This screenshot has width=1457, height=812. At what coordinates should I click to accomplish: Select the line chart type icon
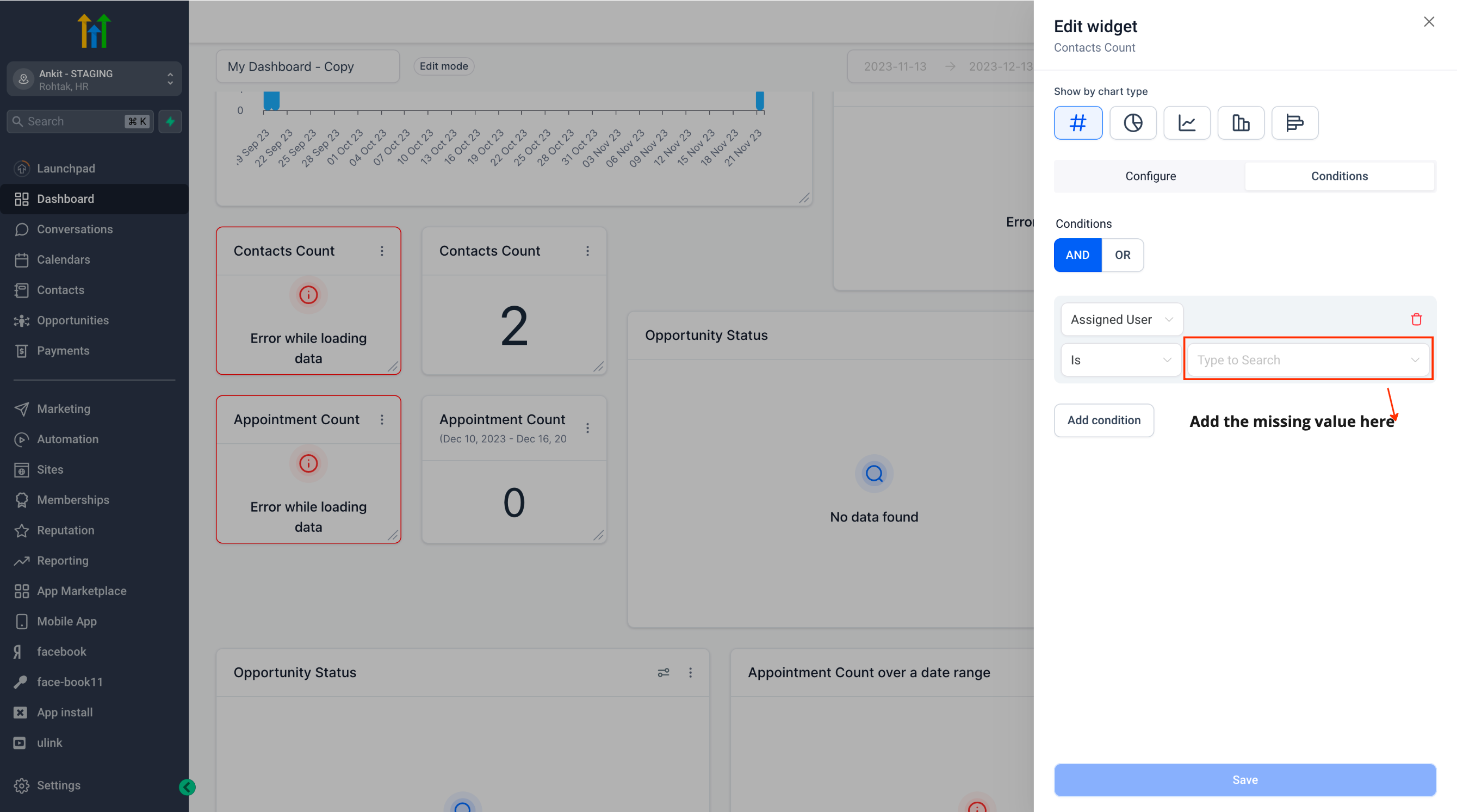[1187, 123]
